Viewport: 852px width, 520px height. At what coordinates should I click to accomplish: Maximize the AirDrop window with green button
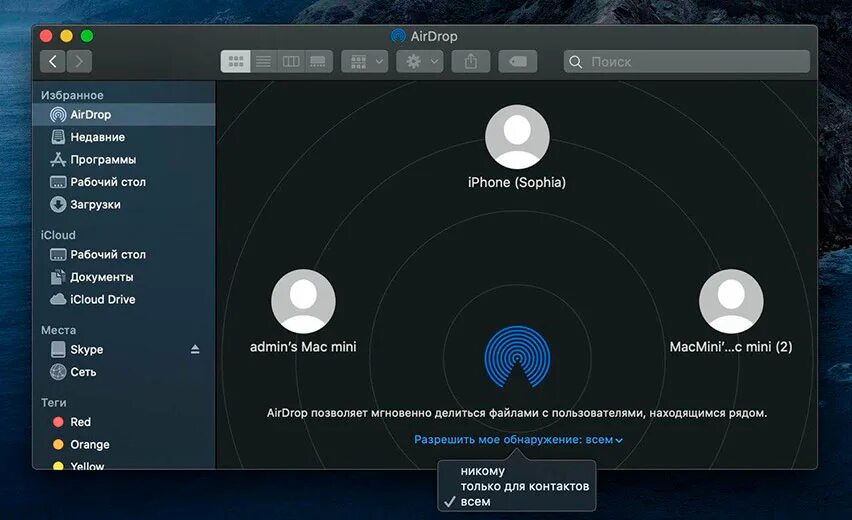(x=87, y=36)
